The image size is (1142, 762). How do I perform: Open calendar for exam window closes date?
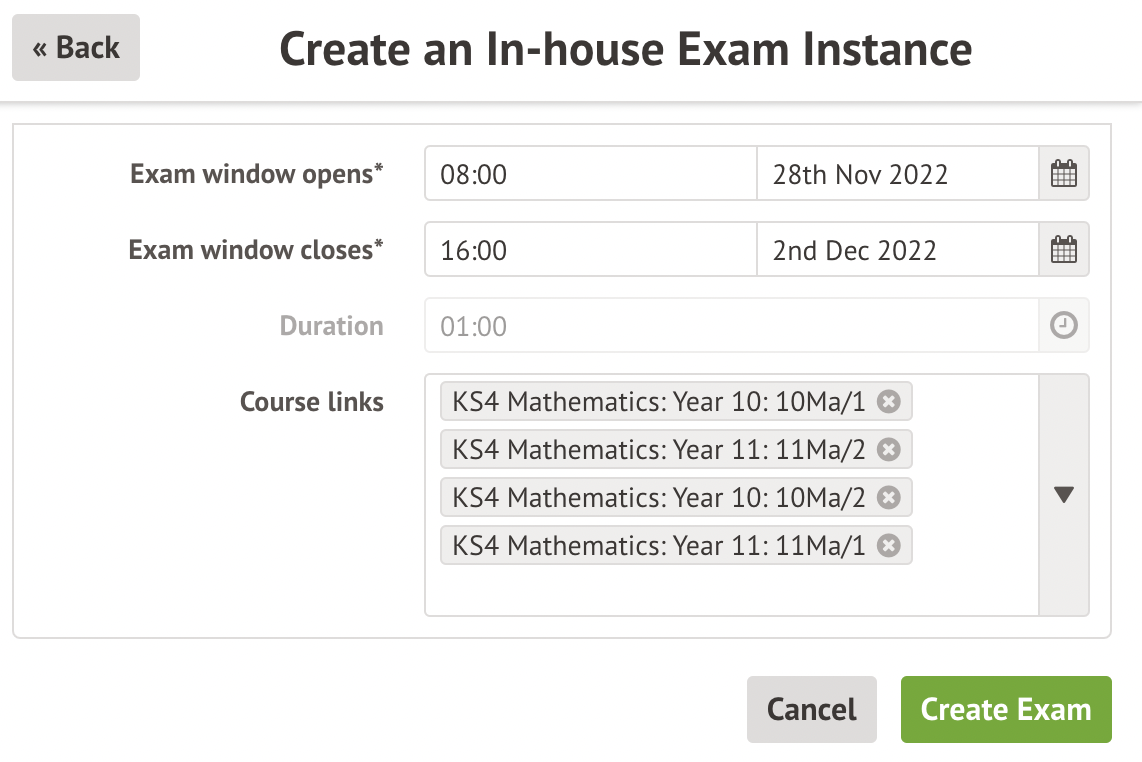(x=1063, y=249)
